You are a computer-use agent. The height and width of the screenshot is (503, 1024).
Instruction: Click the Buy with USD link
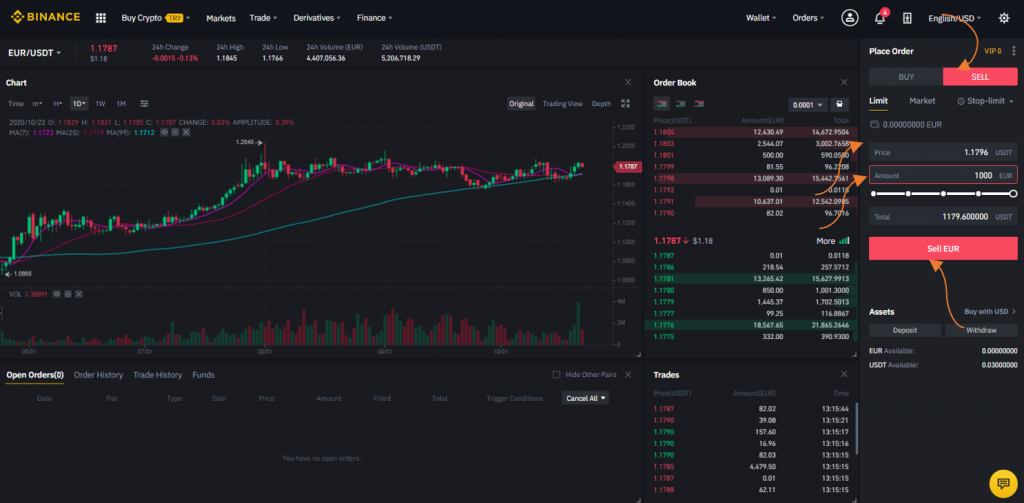[990, 312]
